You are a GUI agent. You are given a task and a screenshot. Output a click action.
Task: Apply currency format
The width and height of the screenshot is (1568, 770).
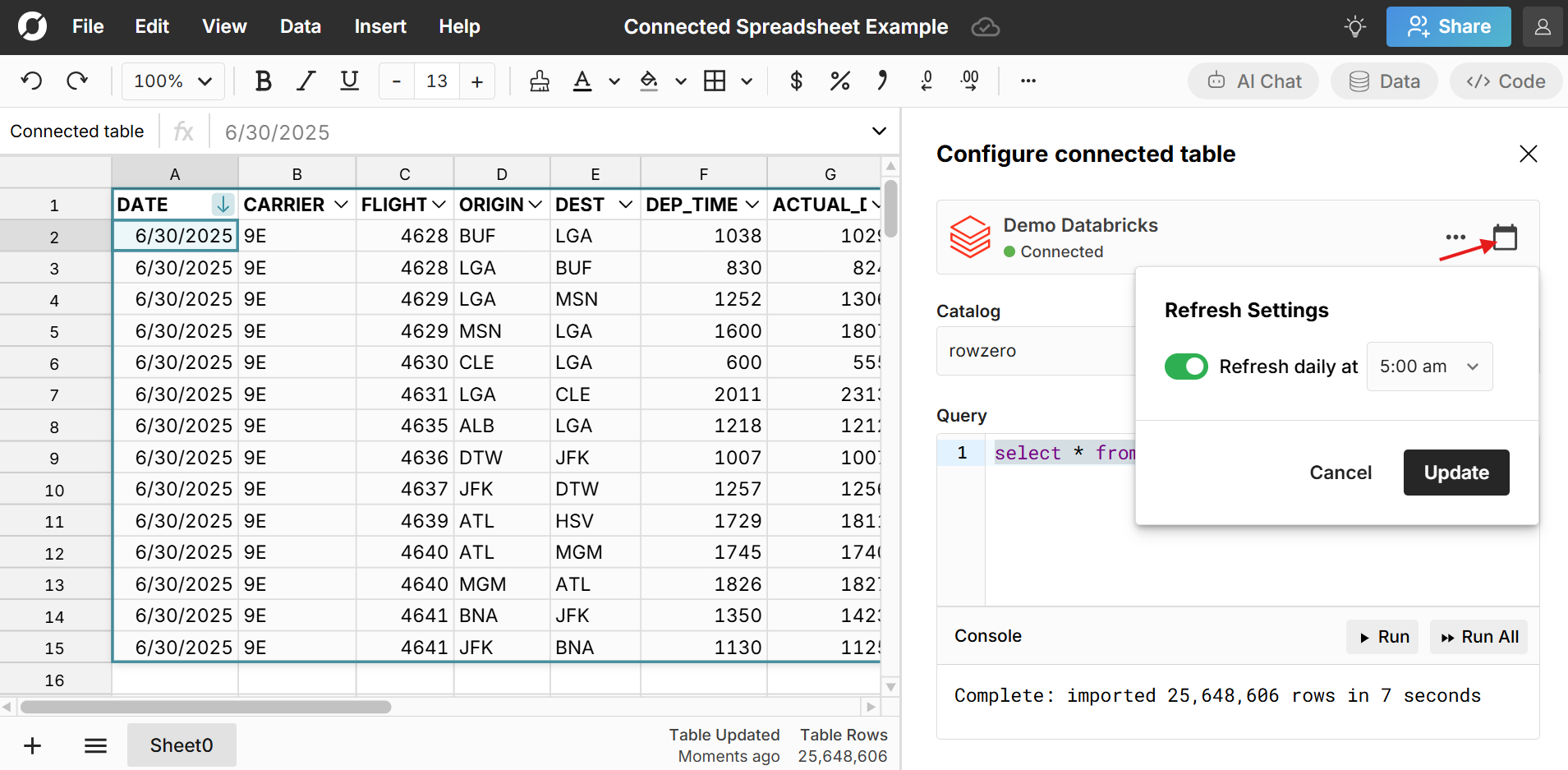pos(796,81)
